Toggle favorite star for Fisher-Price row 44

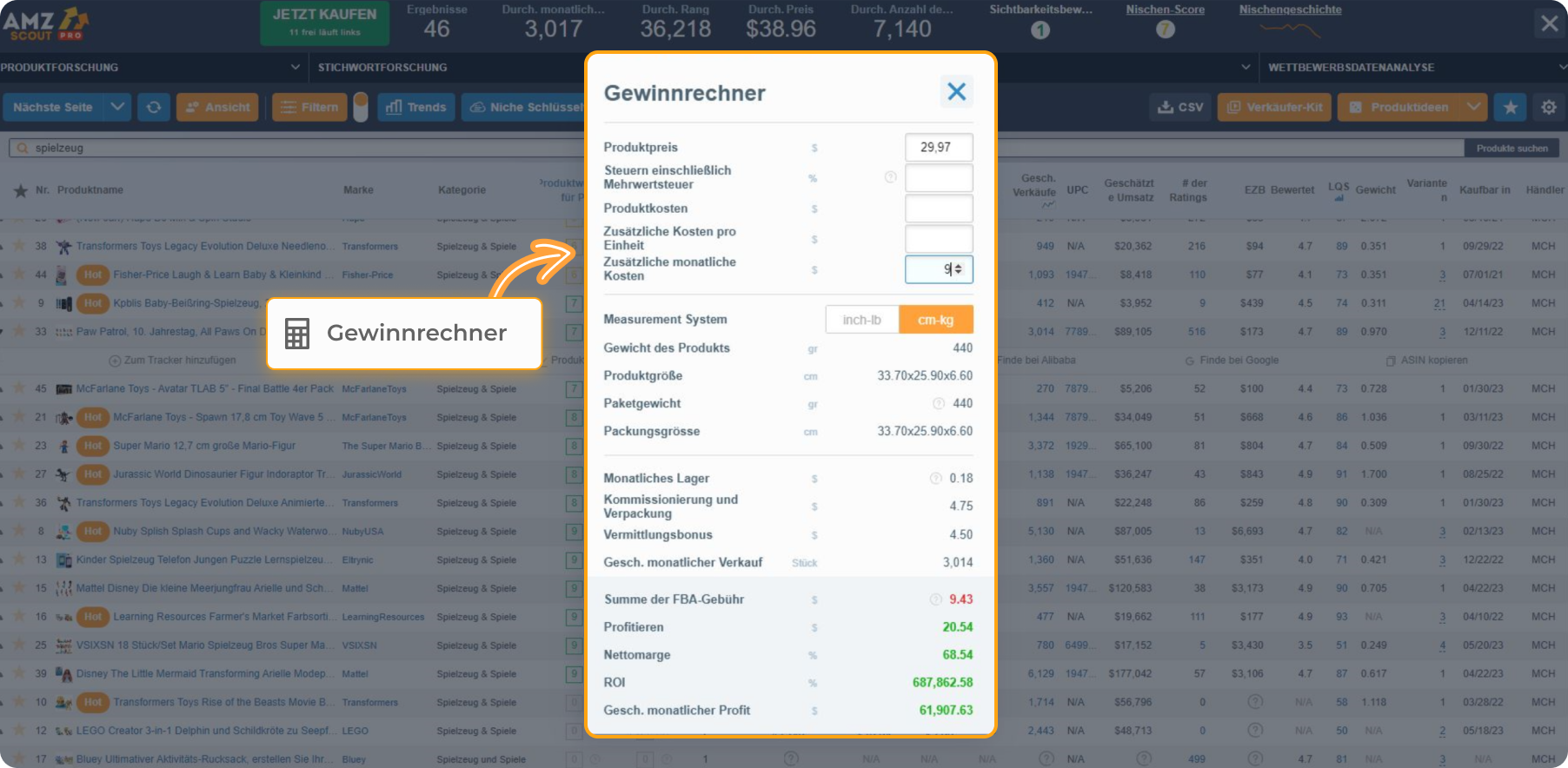[x=18, y=275]
